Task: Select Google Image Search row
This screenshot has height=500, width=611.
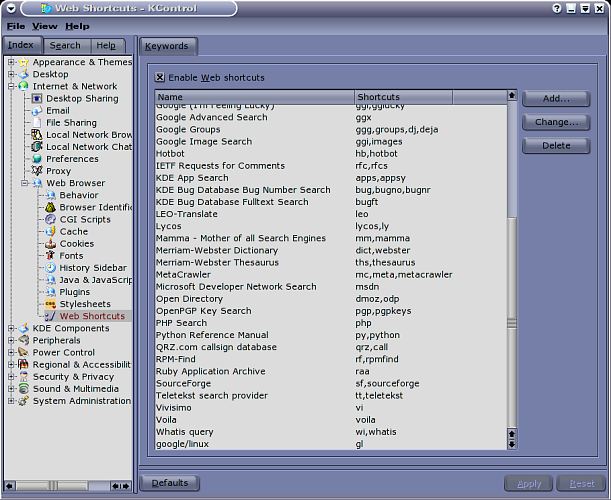Action: [x=331, y=141]
